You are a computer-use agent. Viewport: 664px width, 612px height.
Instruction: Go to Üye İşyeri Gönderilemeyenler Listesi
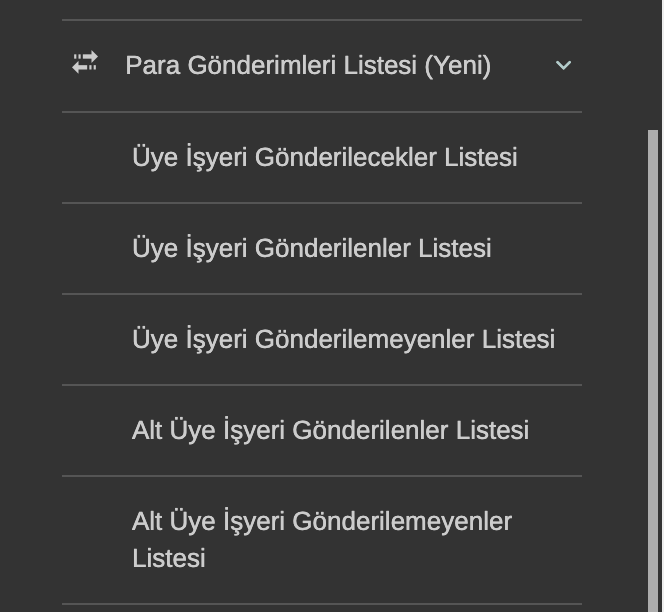click(343, 340)
